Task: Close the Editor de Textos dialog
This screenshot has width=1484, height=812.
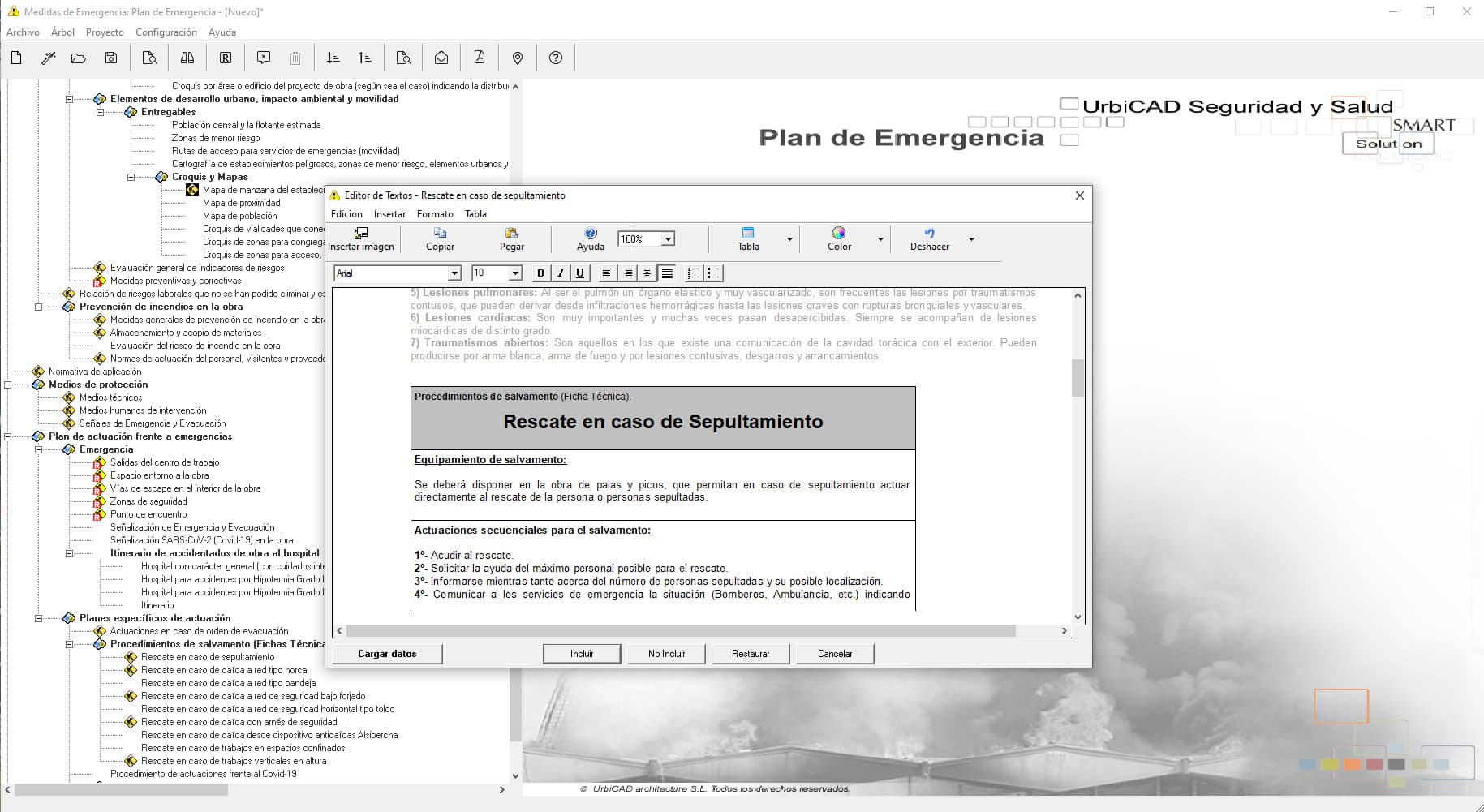Action: (1080, 195)
